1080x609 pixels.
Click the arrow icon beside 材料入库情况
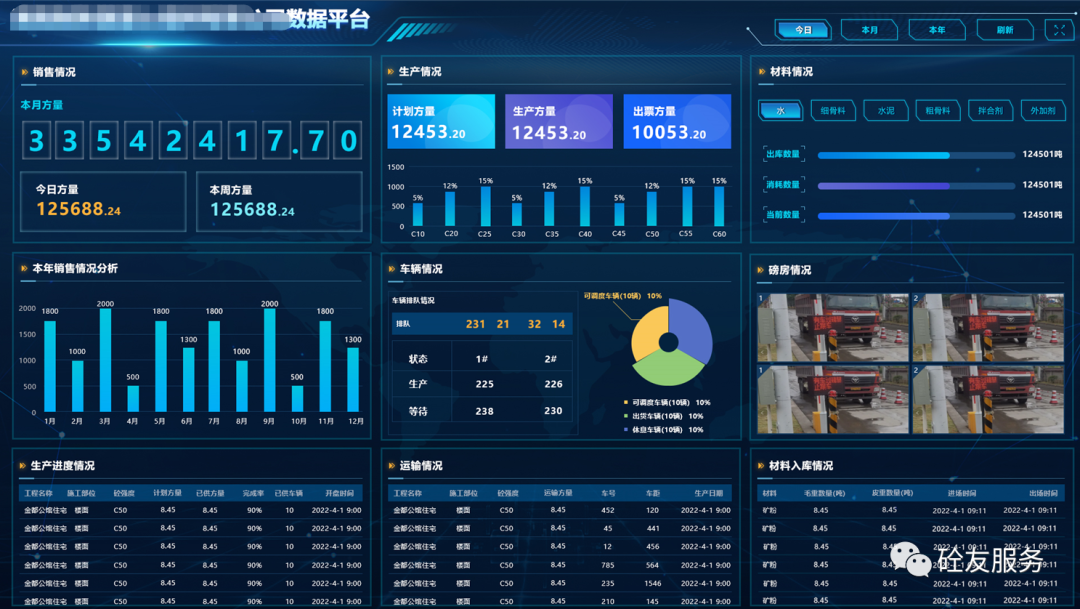click(x=760, y=466)
